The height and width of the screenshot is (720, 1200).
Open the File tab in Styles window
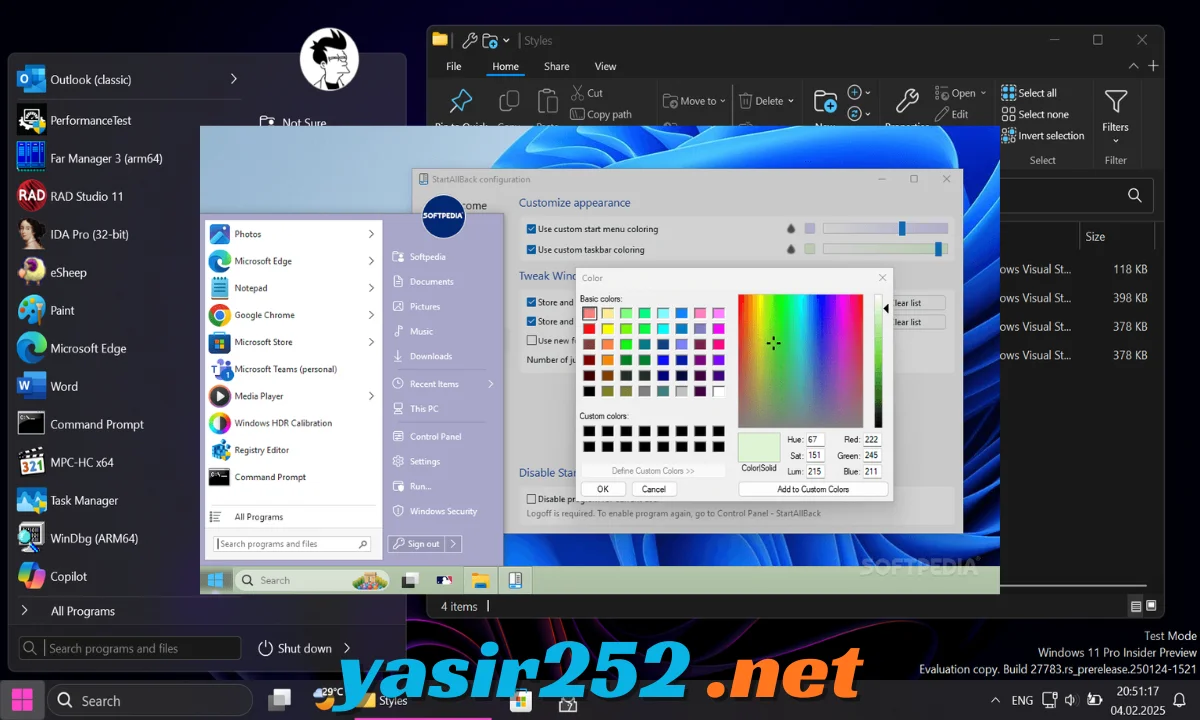(454, 67)
